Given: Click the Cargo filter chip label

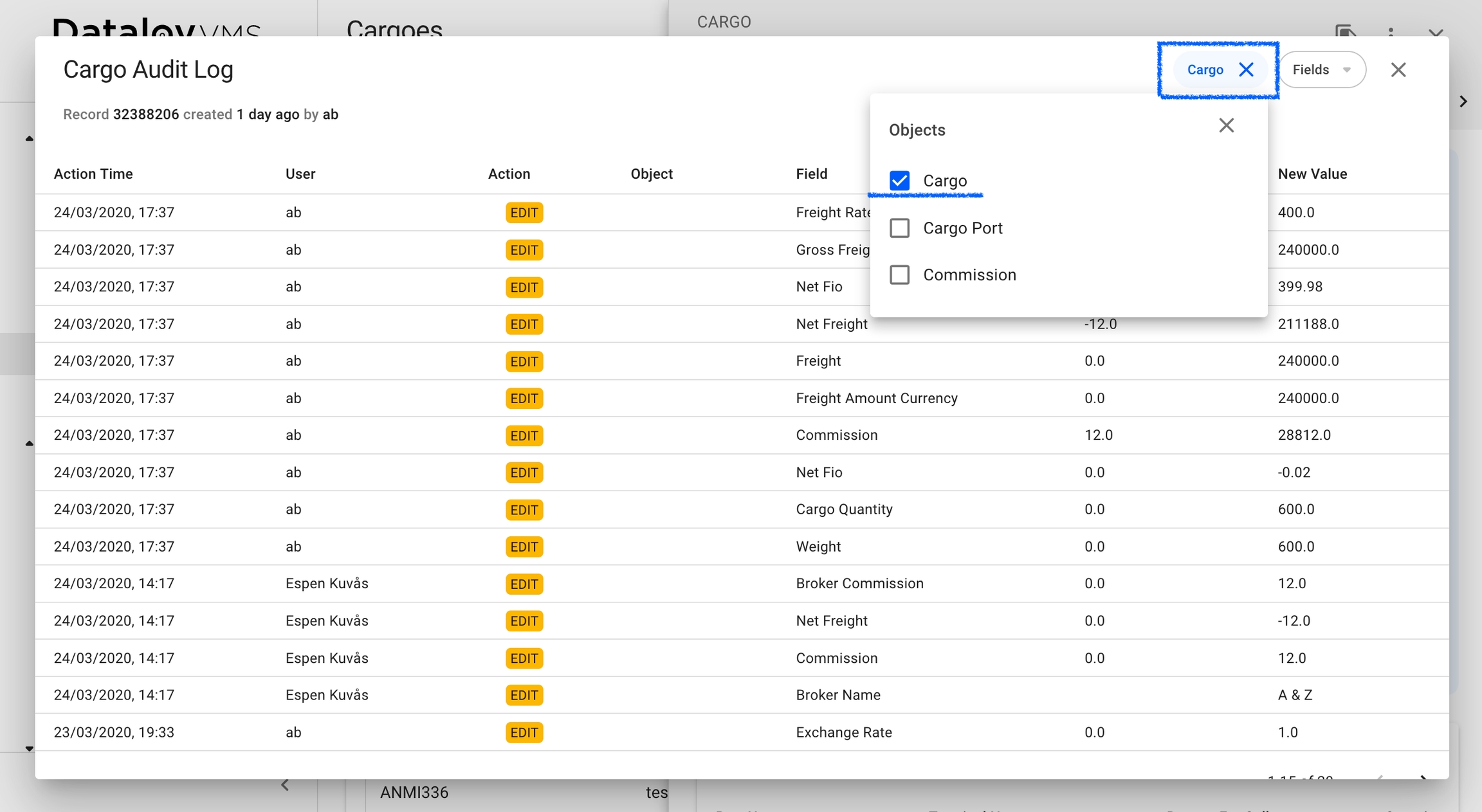Looking at the screenshot, I should point(1205,69).
